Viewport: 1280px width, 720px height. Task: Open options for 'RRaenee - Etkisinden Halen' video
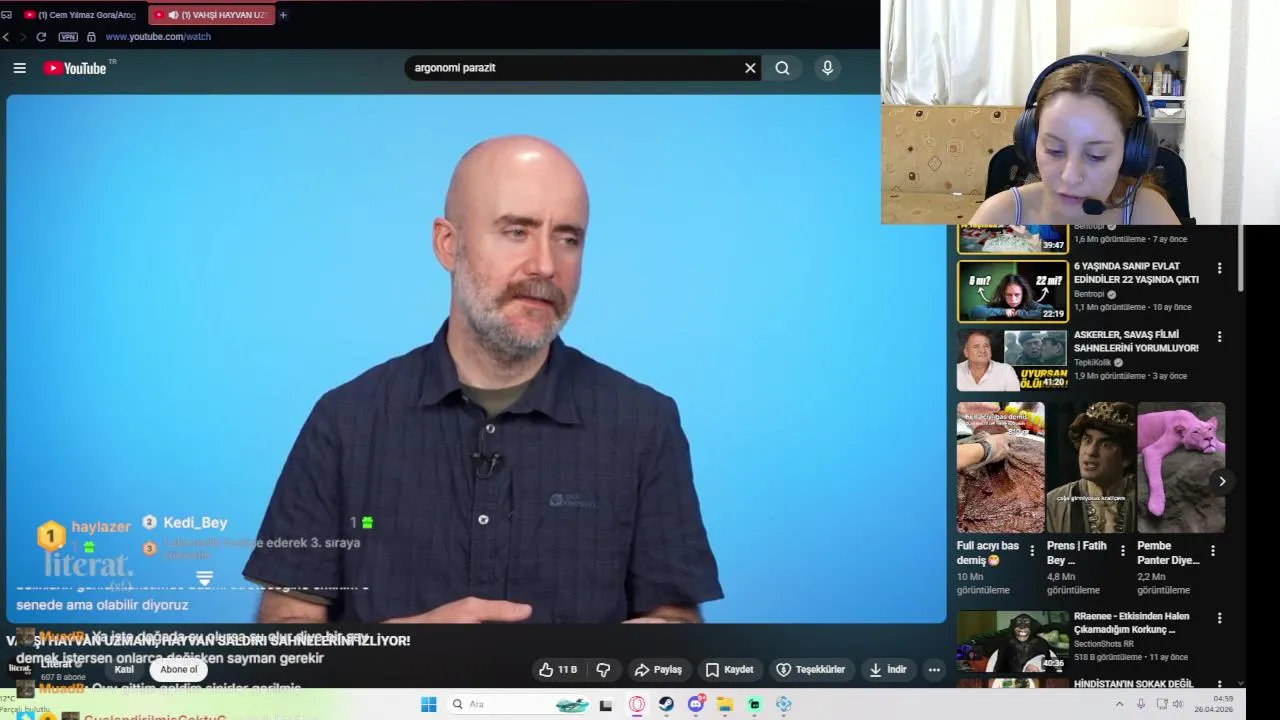1219,618
